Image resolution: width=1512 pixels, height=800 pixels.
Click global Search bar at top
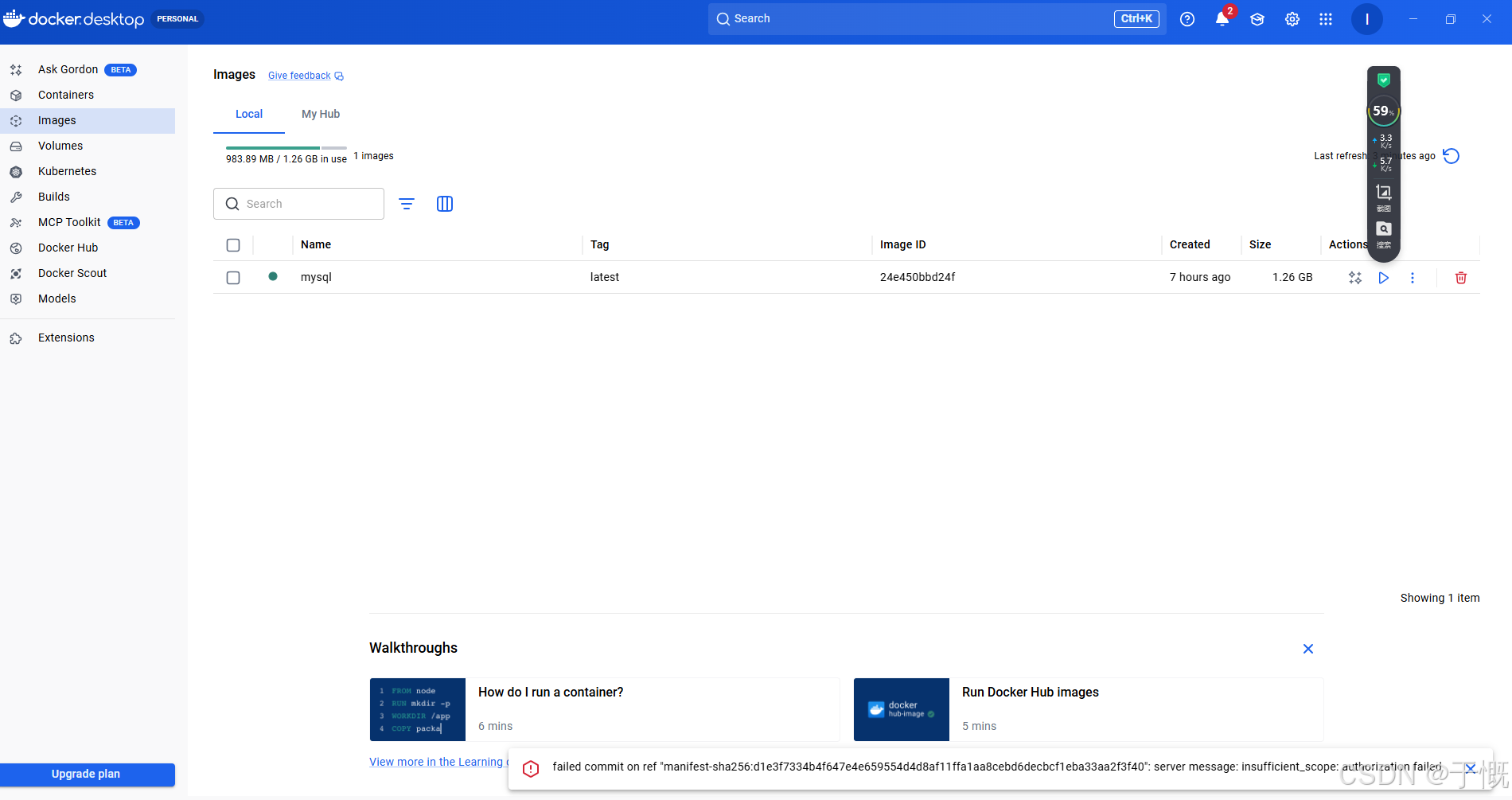(937, 18)
